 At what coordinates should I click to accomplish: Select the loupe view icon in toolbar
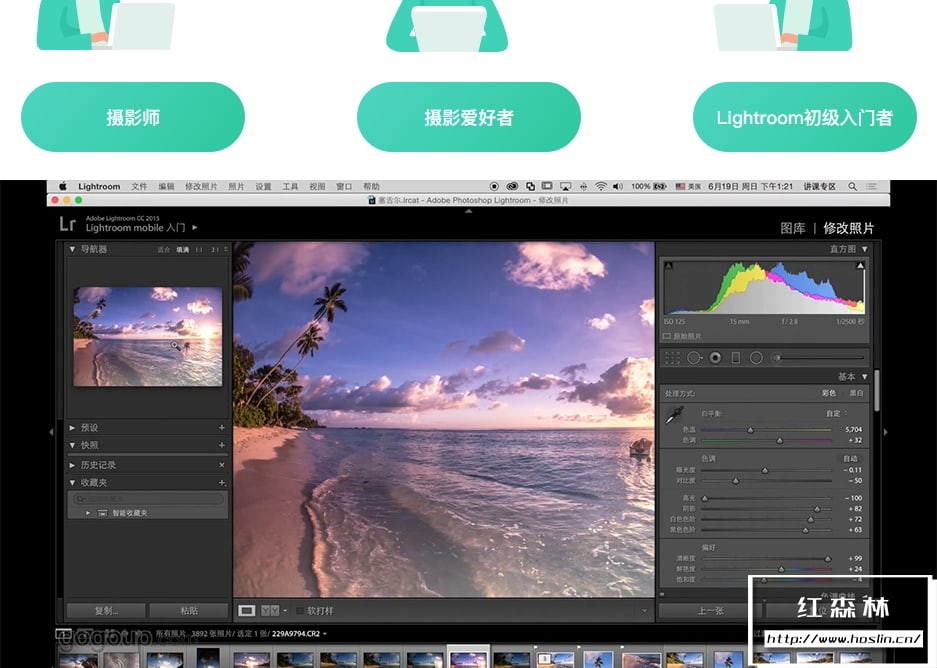click(247, 611)
